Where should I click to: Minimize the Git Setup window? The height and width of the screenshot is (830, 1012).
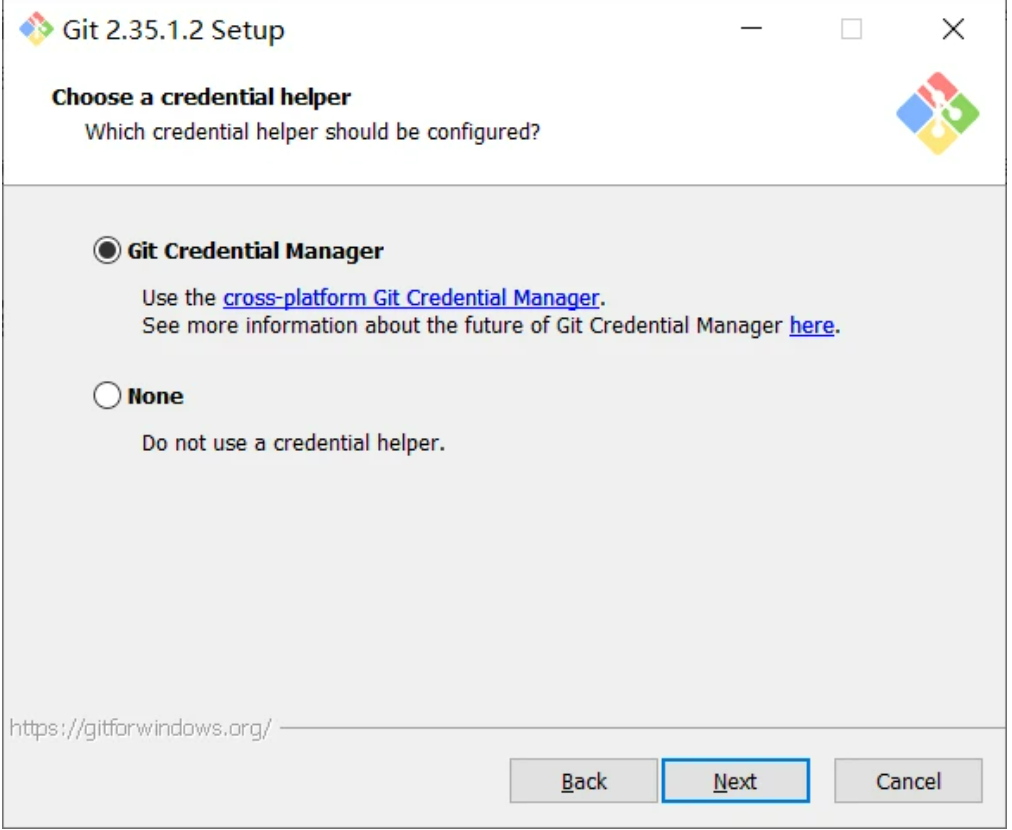[753, 30]
